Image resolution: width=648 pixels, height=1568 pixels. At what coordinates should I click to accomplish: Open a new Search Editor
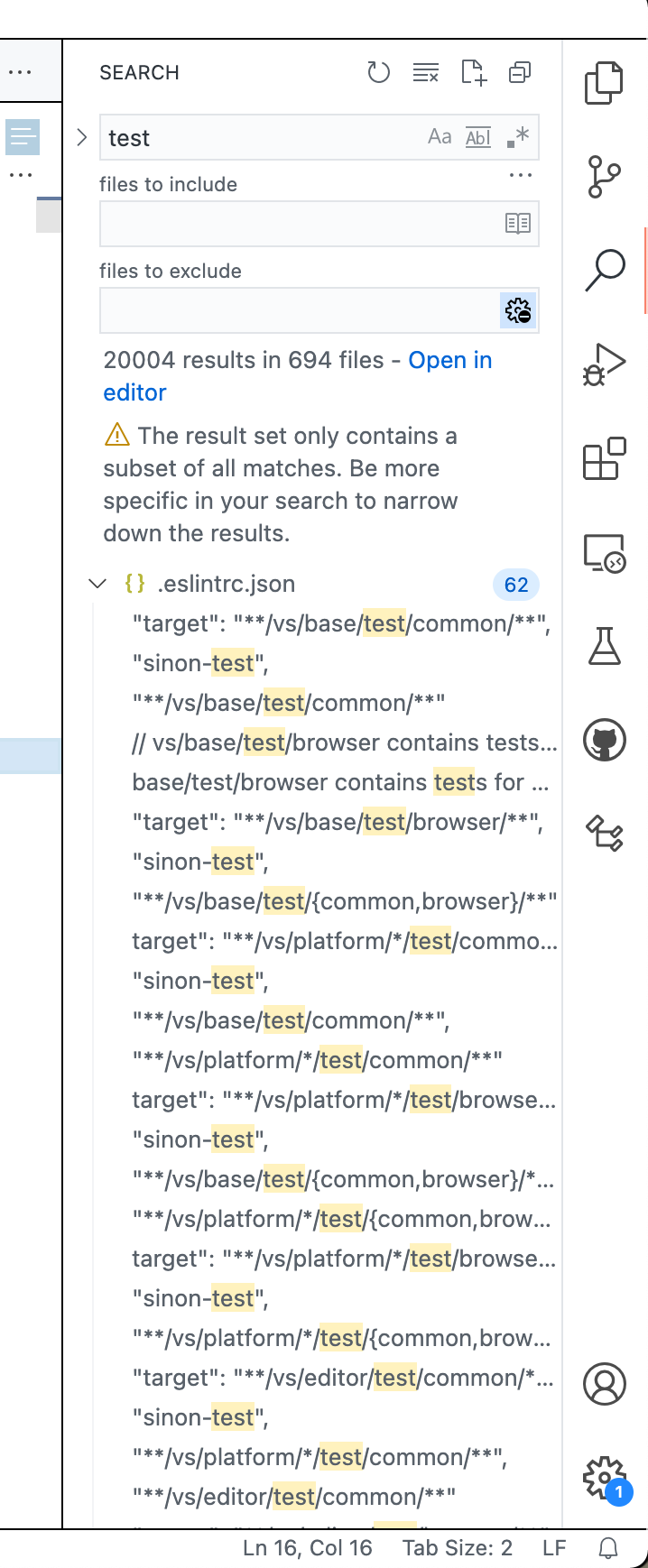(472, 72)
